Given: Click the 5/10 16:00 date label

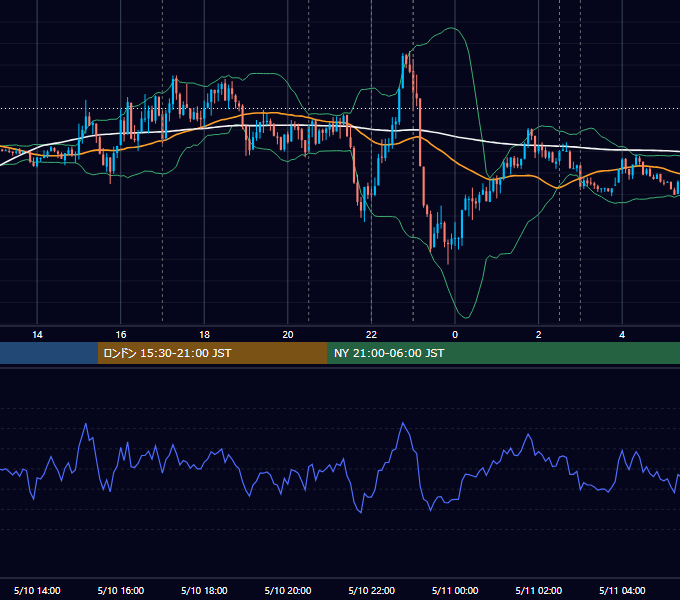Looking at the screenshot, I should click(121, 590).
